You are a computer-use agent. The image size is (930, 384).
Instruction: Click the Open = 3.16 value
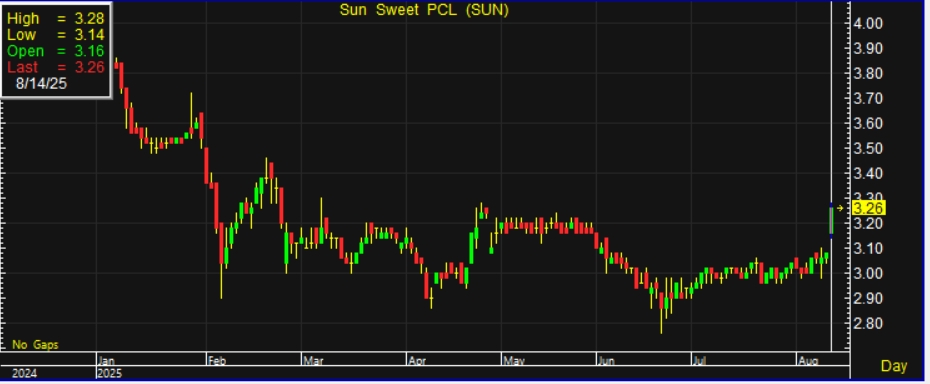pos(56,51)
